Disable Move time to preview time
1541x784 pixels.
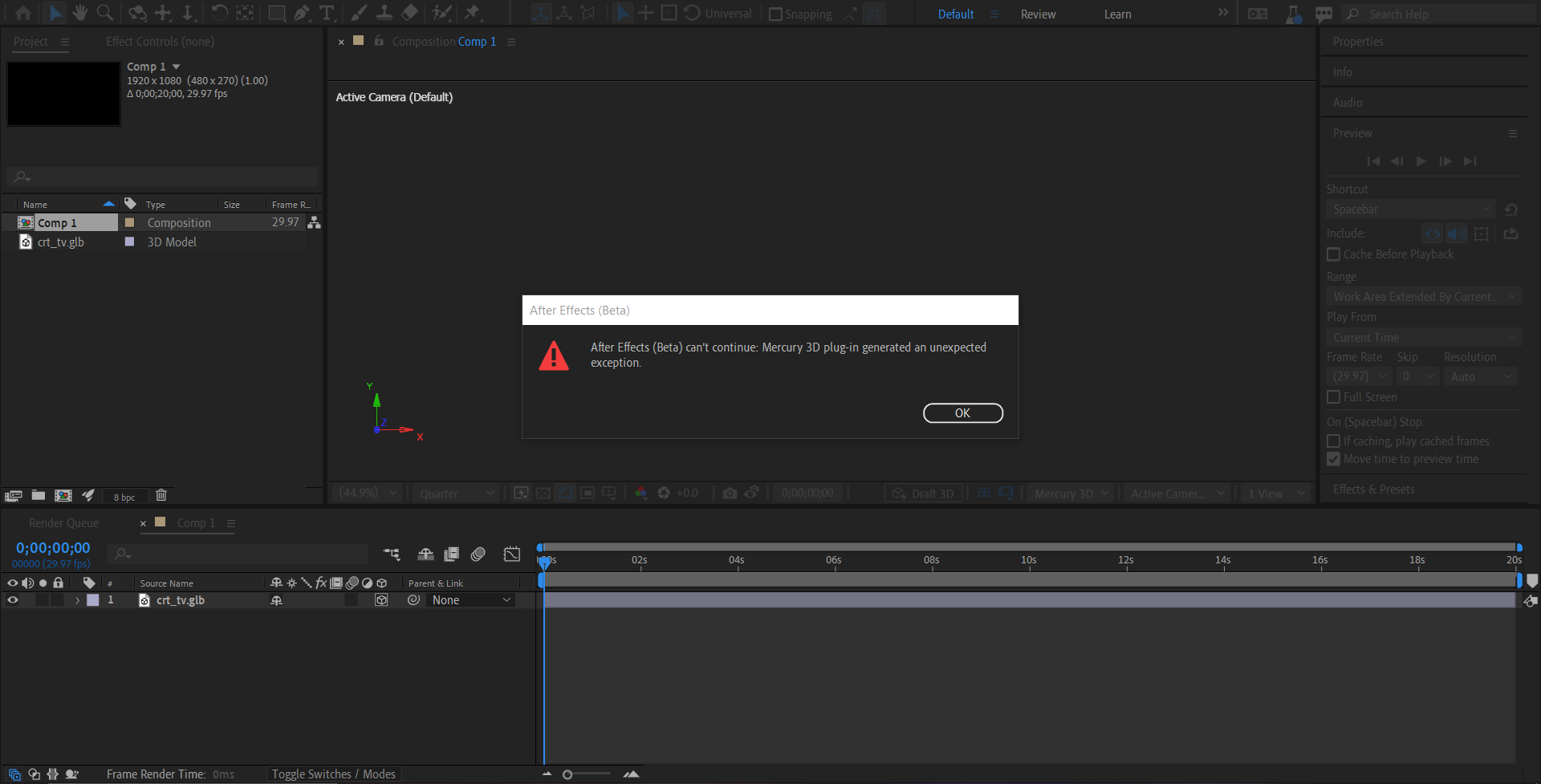pyautogui.click(x=1334, y=459)
